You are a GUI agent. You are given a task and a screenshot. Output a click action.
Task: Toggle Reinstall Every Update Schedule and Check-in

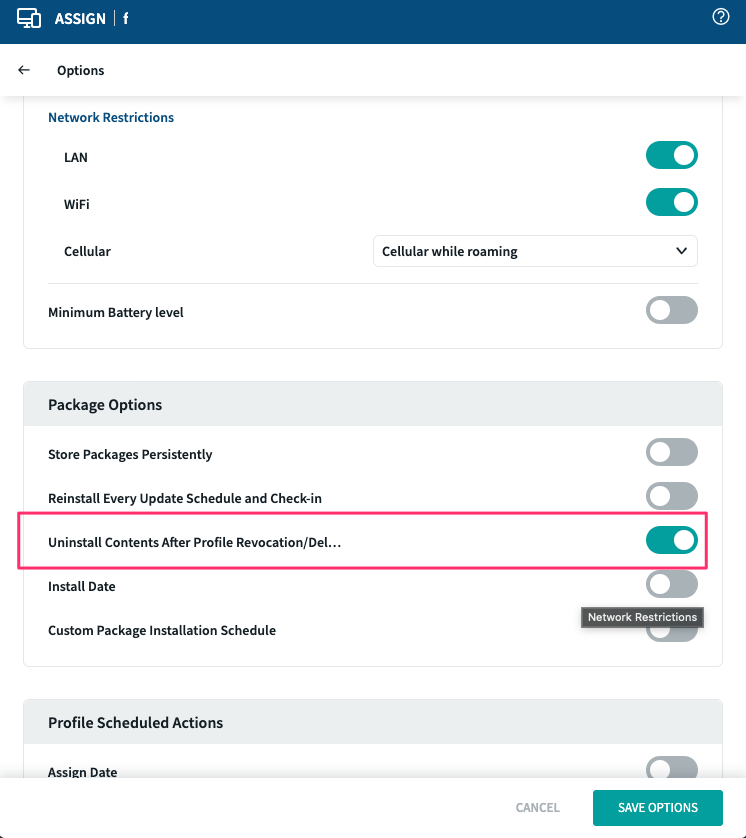(671, 497)
